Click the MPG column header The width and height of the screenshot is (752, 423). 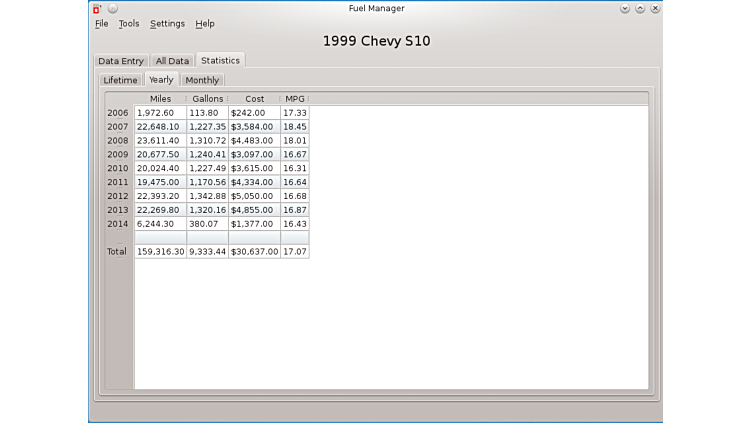tap(295, 99)
